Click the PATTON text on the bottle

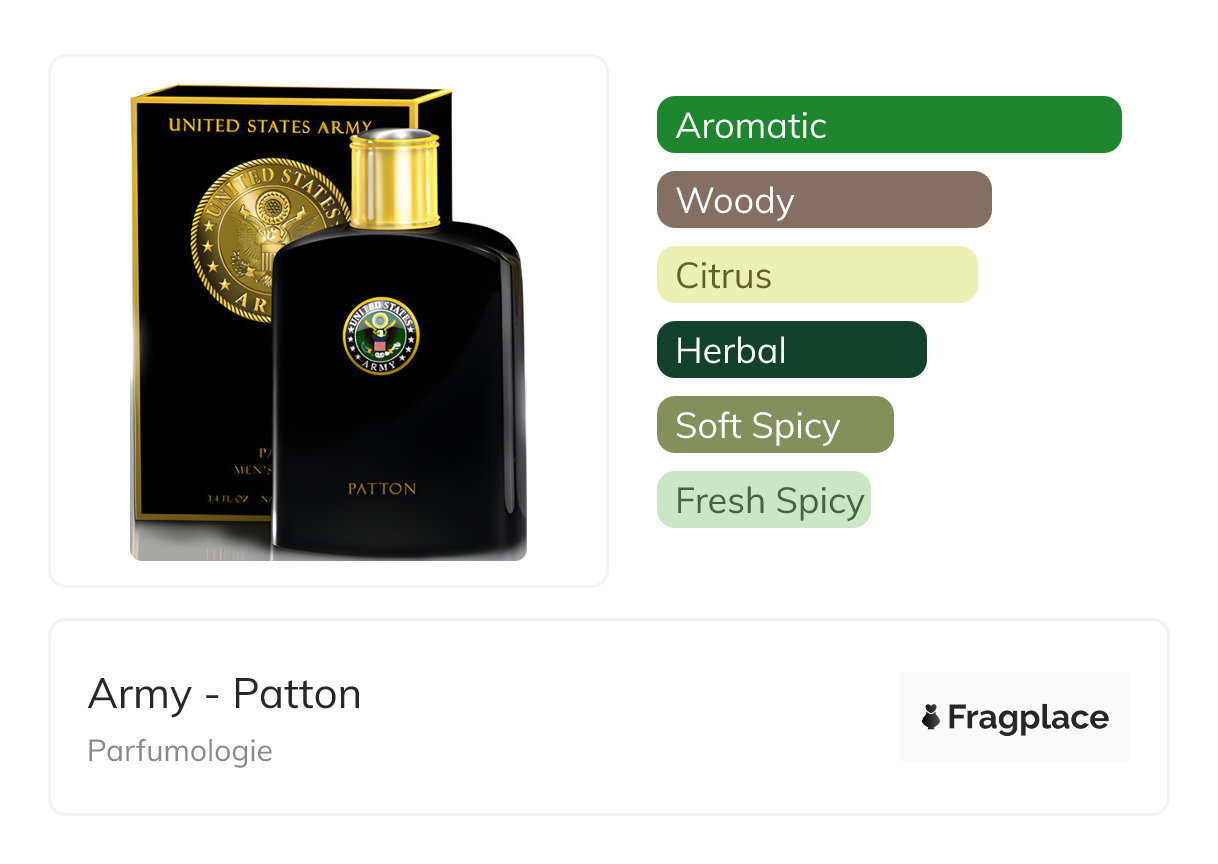click(x=382, y=489)
